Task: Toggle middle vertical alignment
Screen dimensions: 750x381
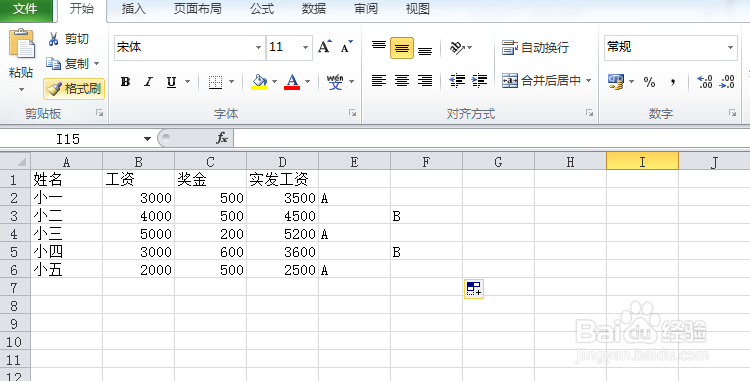Action: (402, 48)
